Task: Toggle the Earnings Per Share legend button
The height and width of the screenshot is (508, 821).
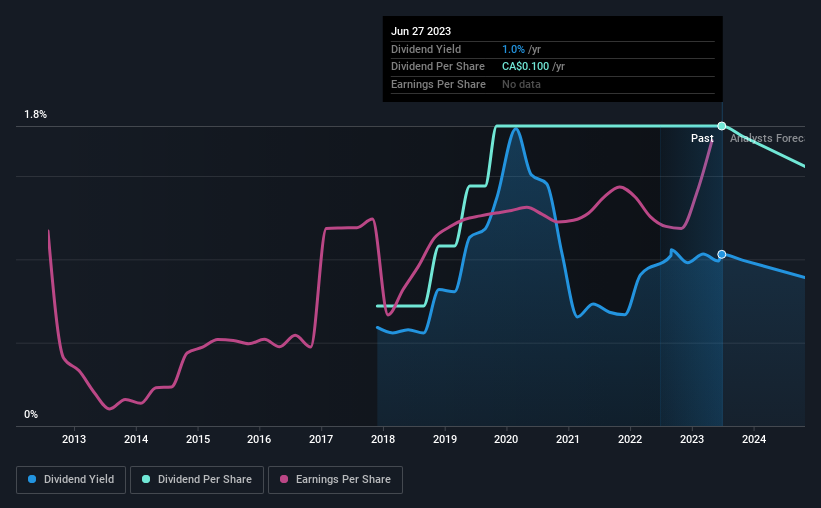Action: click(335, 480)
